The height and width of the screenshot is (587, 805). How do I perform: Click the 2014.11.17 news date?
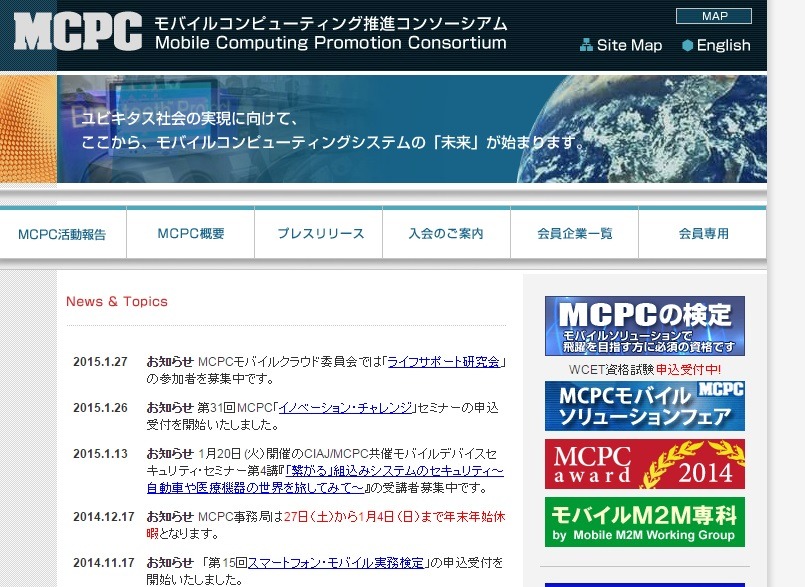104,563
